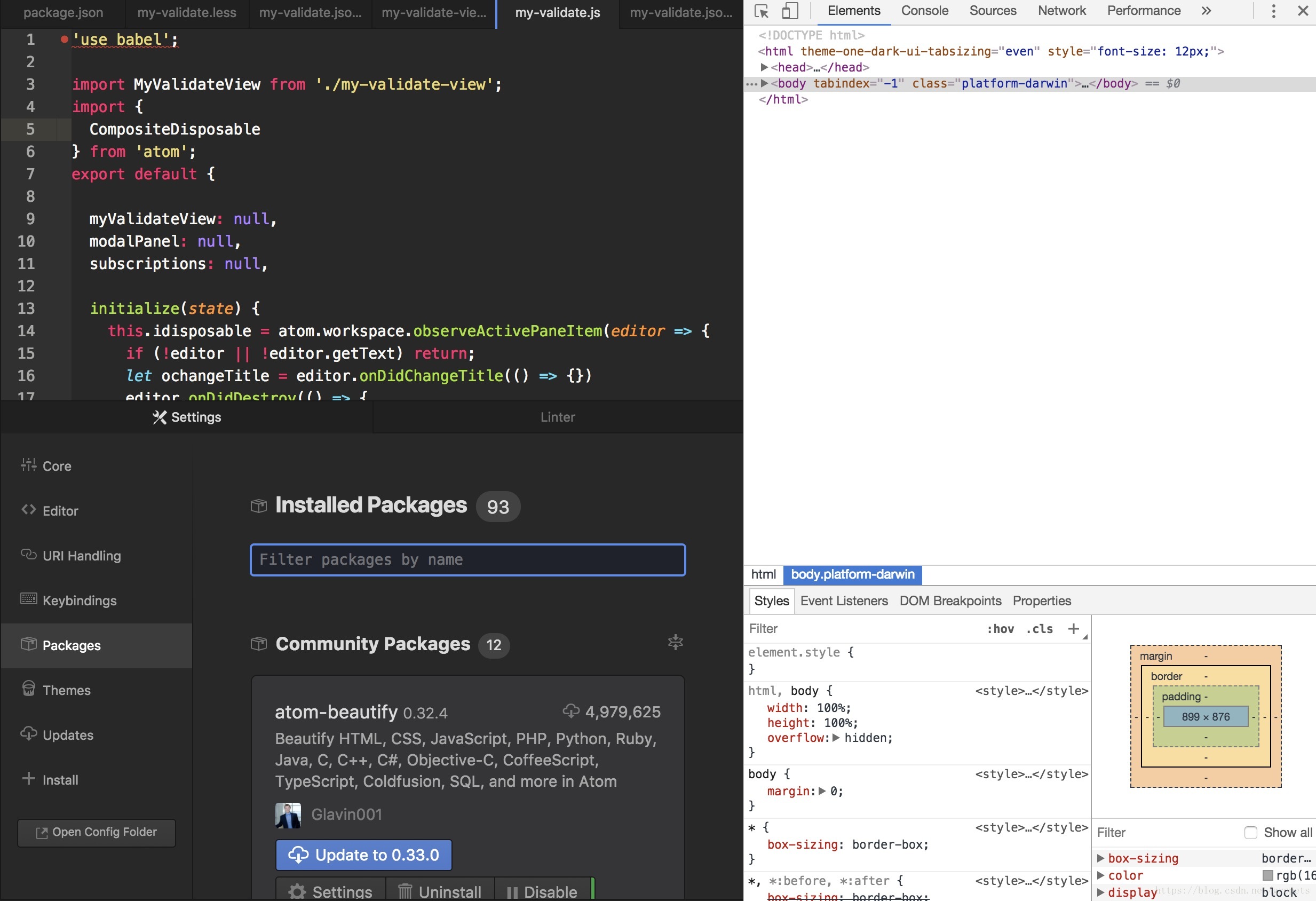The width and height of the screenshot is (1316, 901).
Task: Expand the body element node
Action: (x=764, y=83)
